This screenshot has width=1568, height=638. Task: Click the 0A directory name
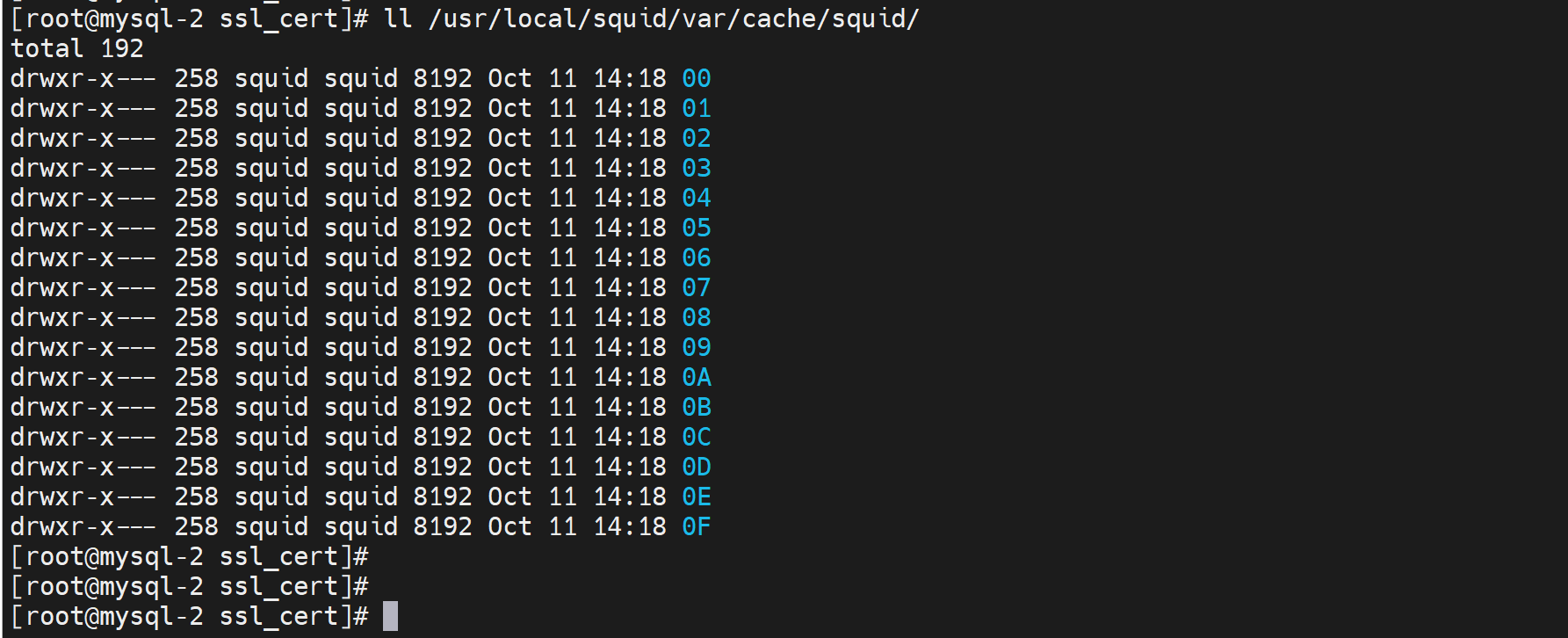[696, 378]
